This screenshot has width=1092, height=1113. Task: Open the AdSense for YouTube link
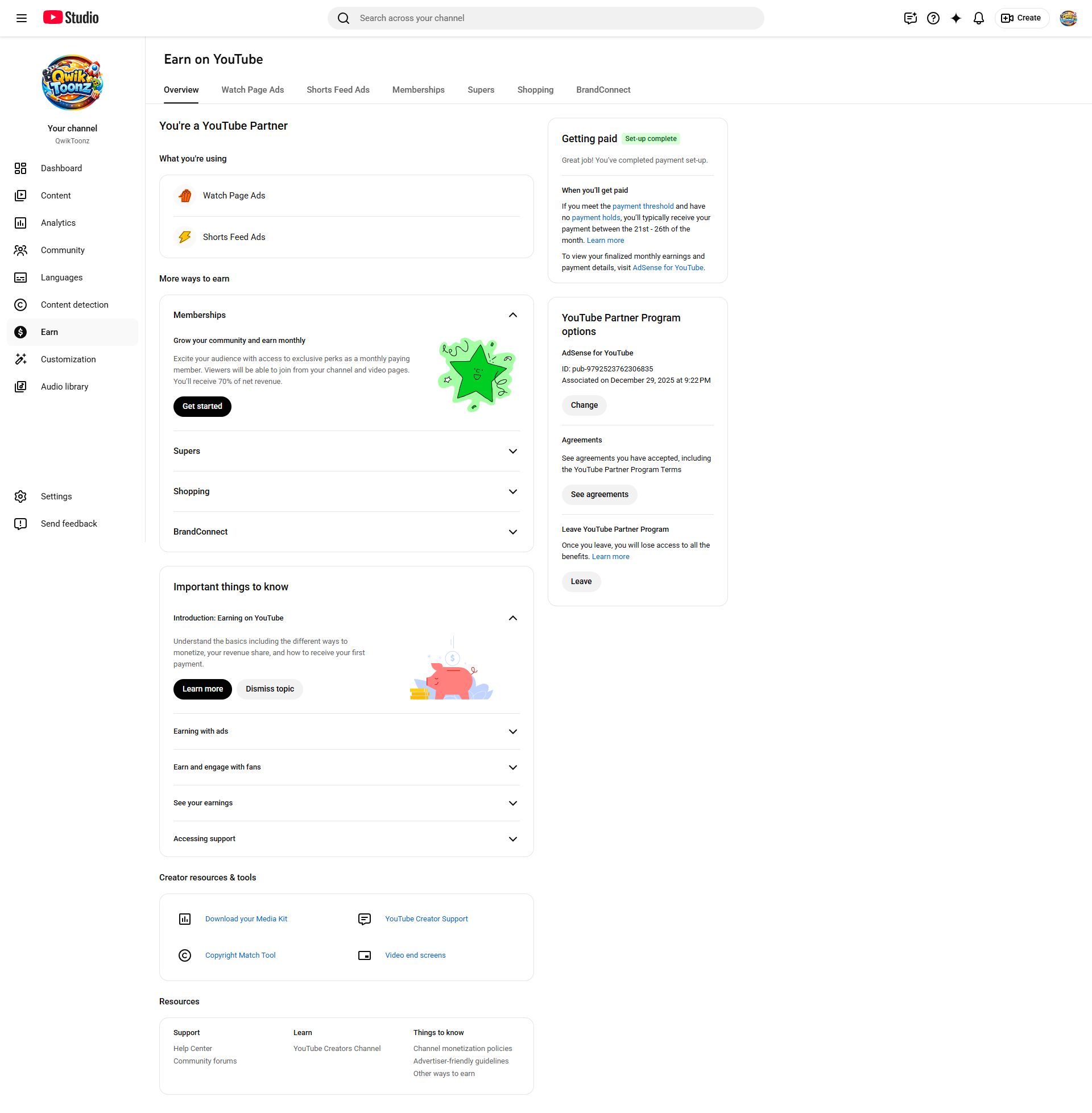tap(668, 268)
